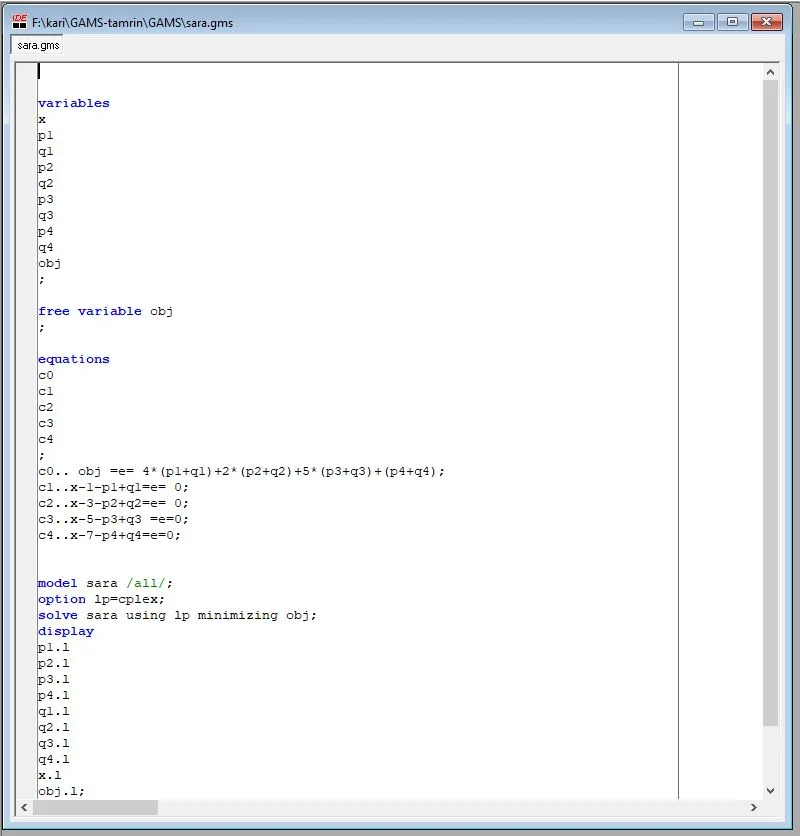Close the sara.gms editor window
This screenshot has width=800, height=836.
[x=767, y=21]
